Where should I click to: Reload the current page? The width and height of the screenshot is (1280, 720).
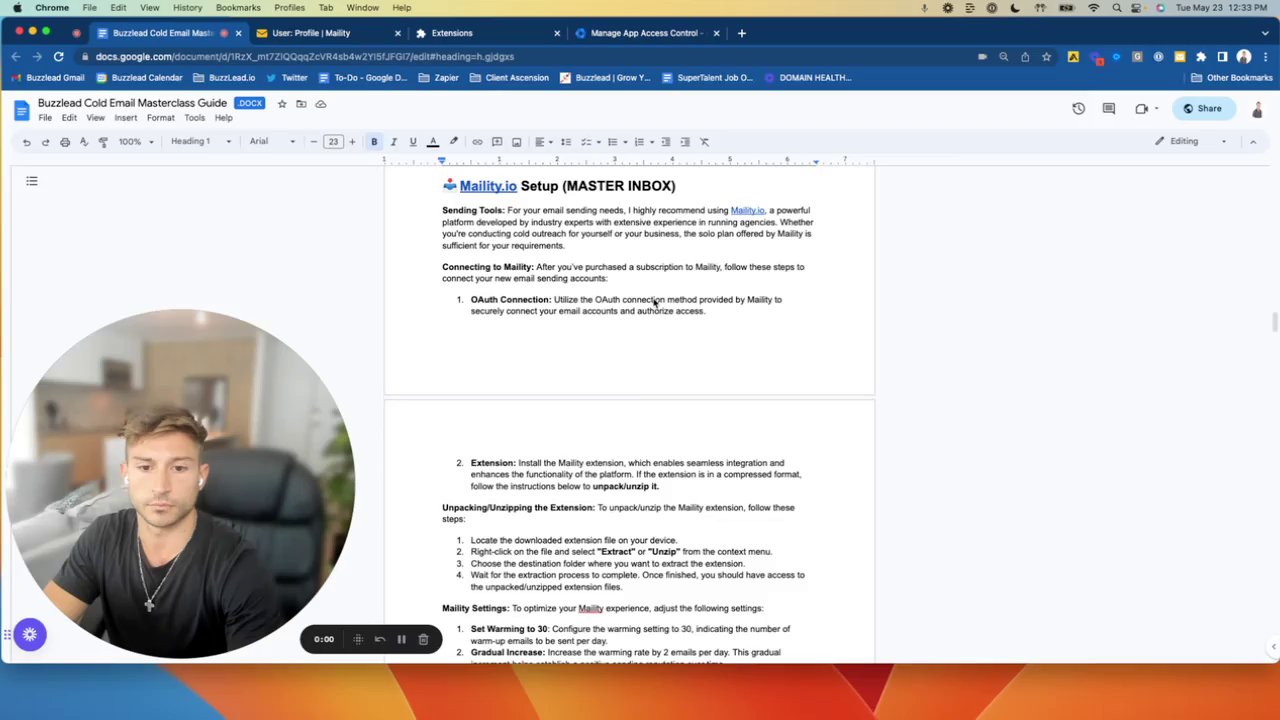coord(59,57)
